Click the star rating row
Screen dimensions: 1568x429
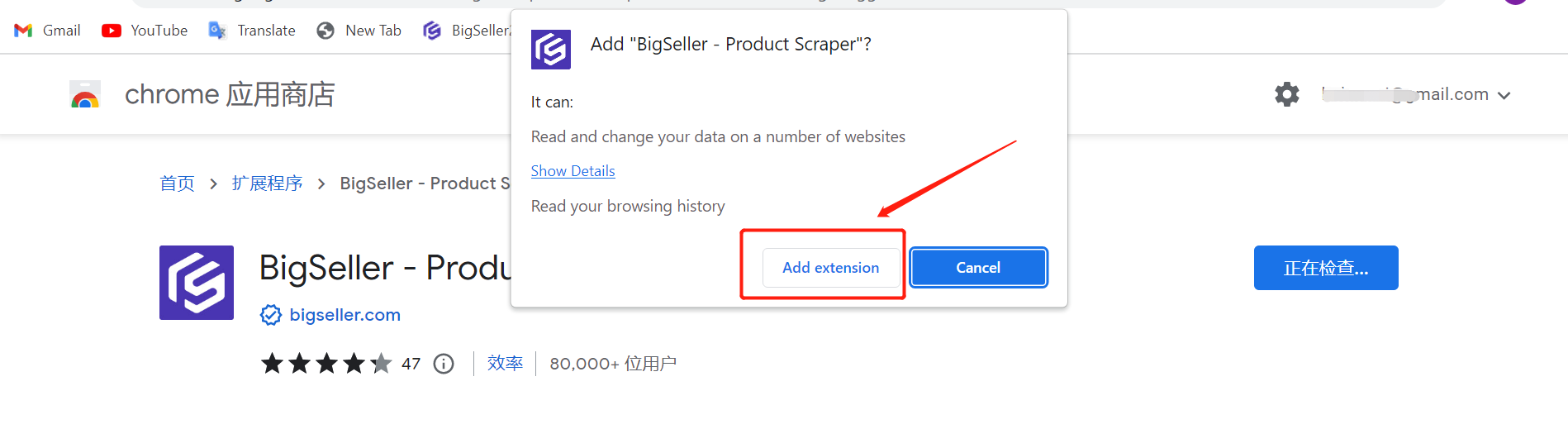pyautogui.click(x=326, y=364)
